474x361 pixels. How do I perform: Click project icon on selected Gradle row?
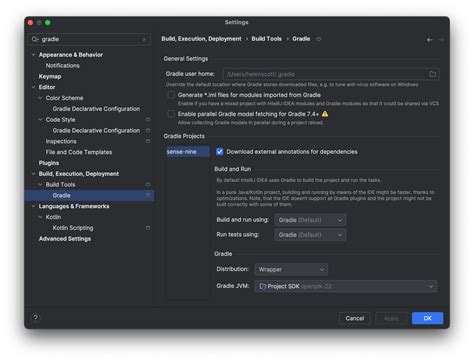(148, 195)
